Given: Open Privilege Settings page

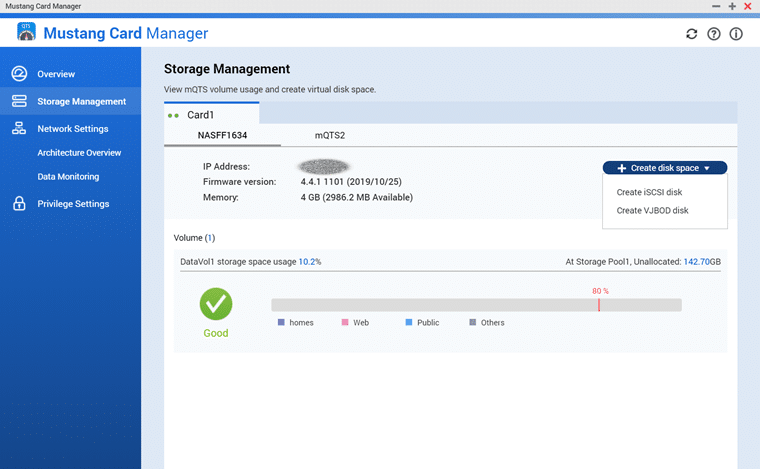Looking at the screenshot, I should (73, 204).
